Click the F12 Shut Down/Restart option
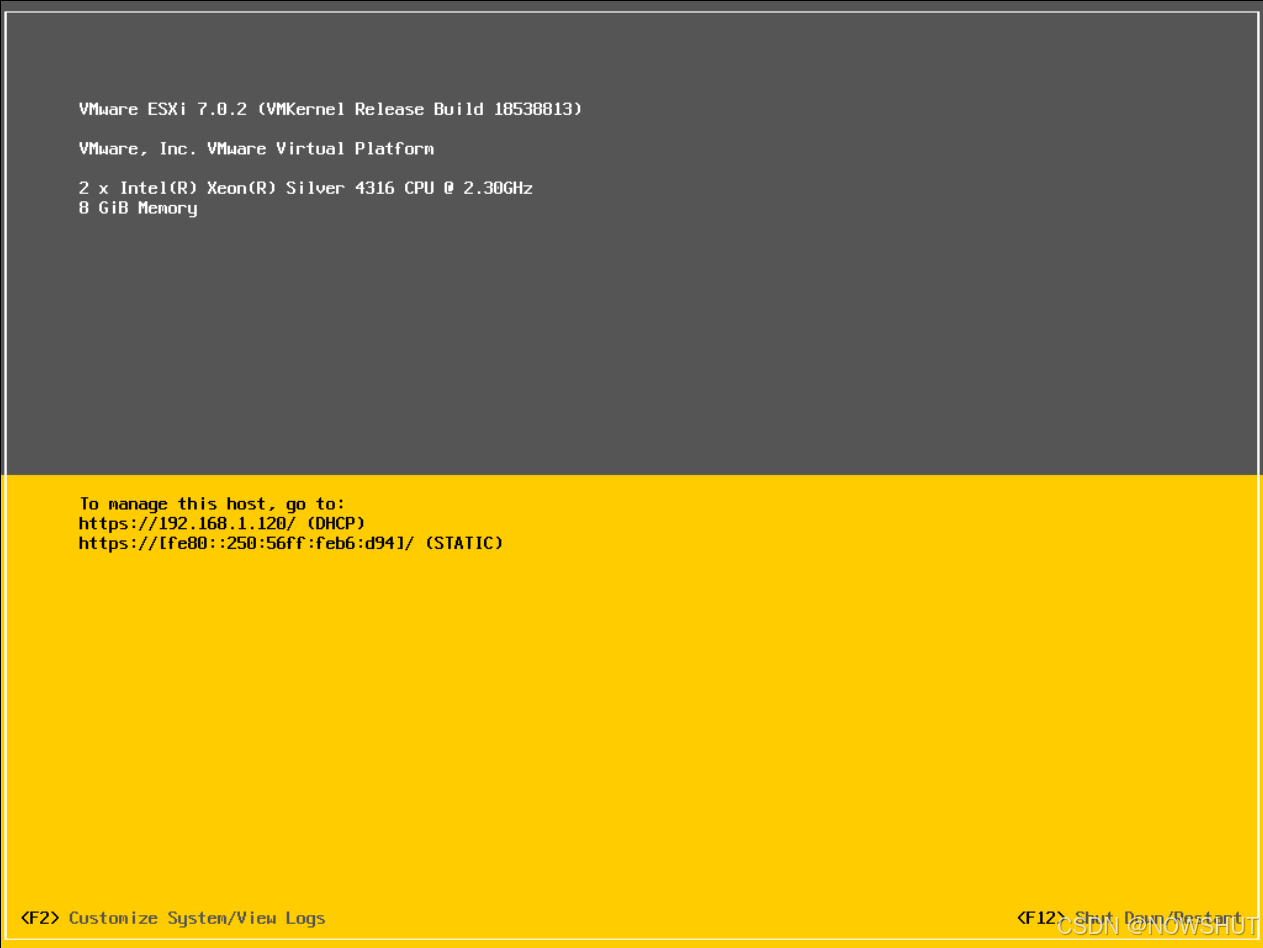 pos(1130,918)
